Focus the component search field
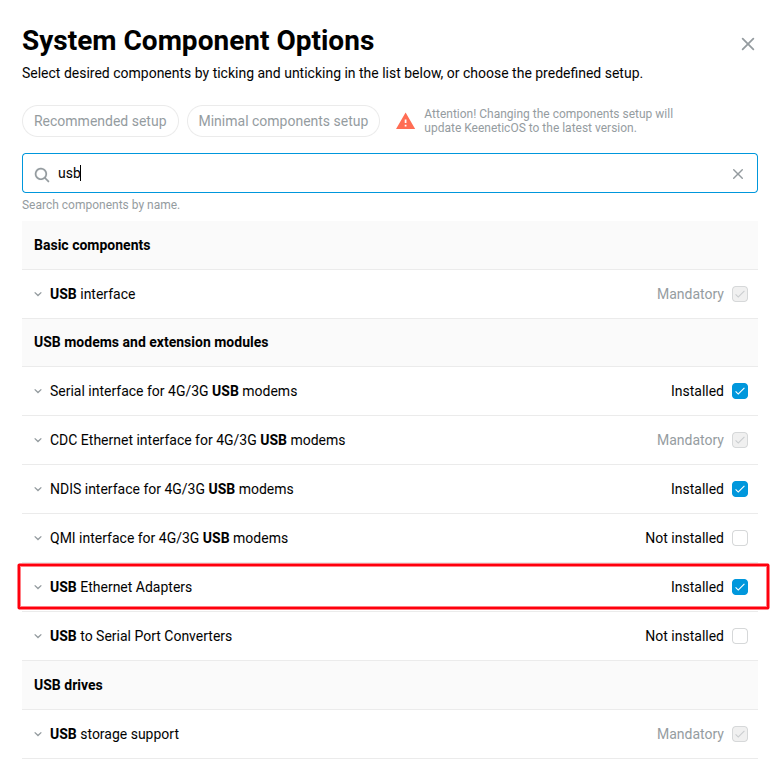The image size is (776, 764). tap(389, 173)
